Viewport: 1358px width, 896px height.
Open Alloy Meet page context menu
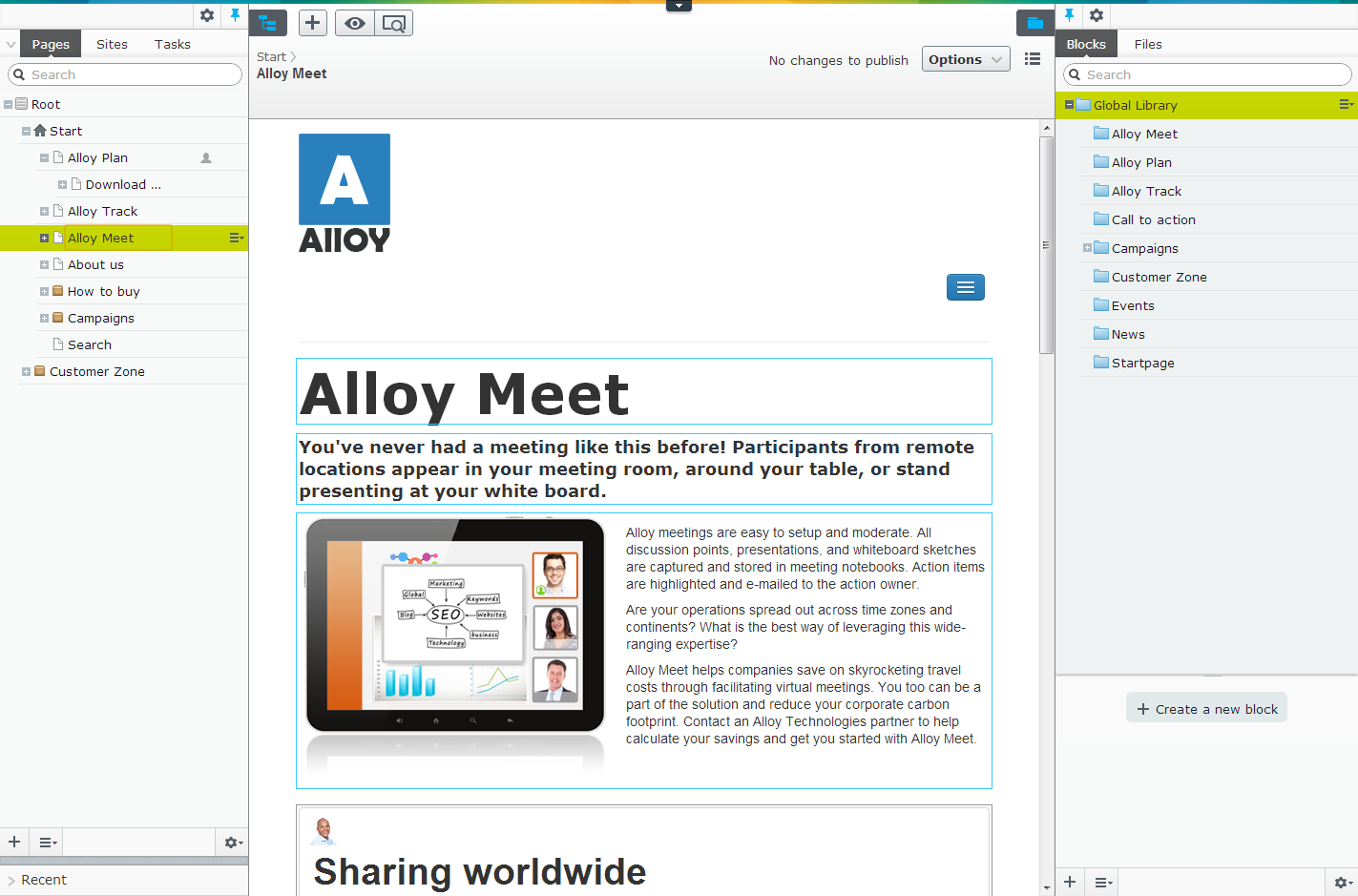pyautogui.click(x=236, y=238)
